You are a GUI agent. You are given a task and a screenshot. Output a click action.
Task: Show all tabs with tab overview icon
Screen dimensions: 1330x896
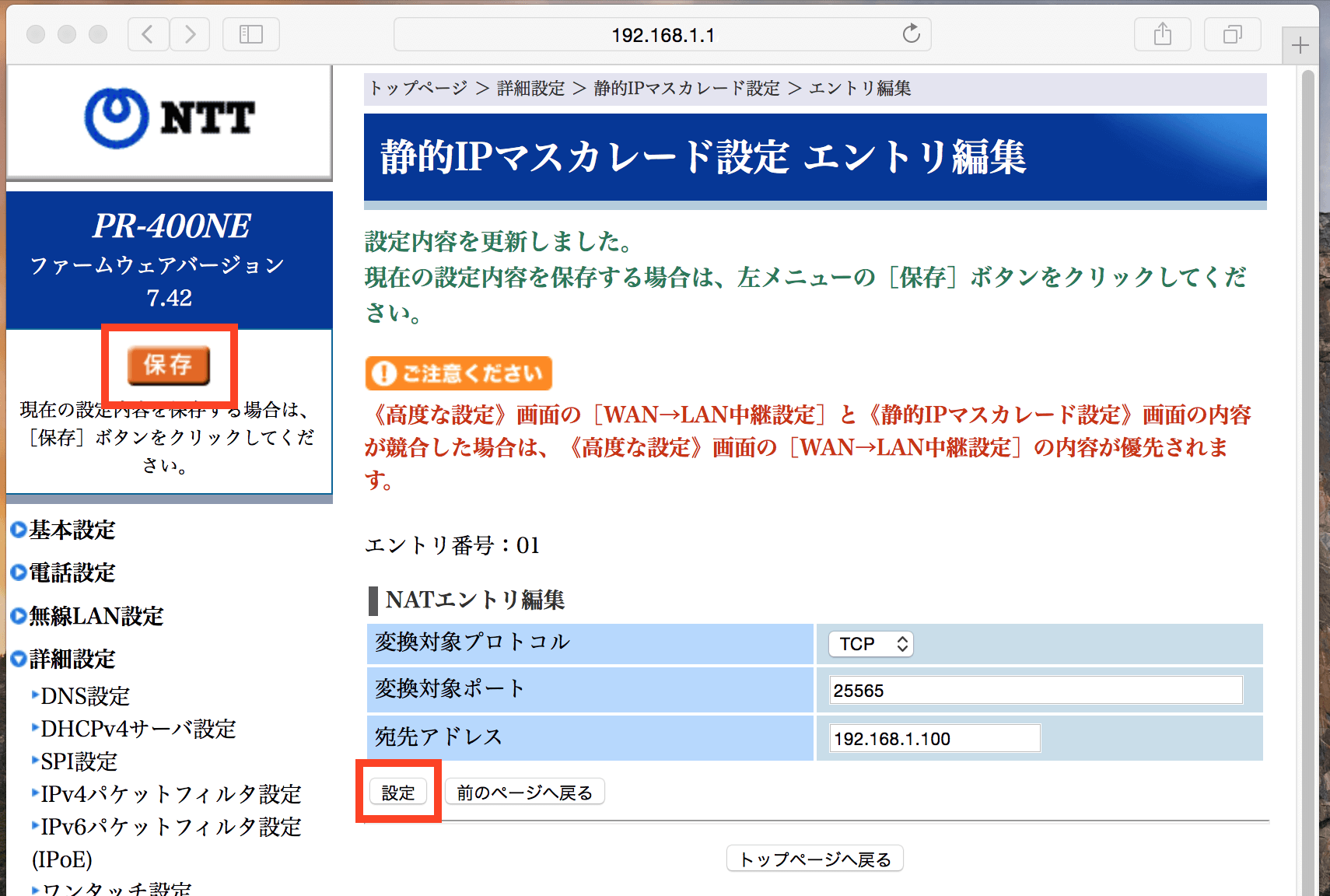tap(1232, 33)
